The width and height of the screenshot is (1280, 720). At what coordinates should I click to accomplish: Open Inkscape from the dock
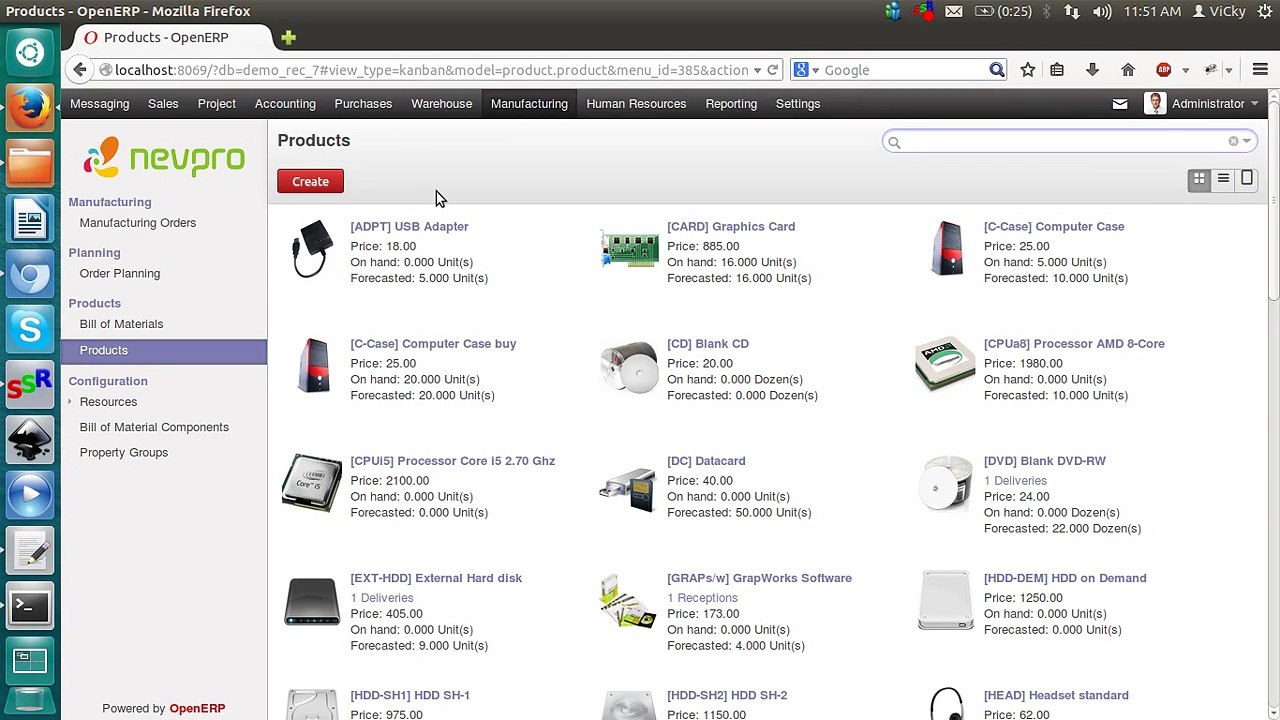(x=30, y=438)
